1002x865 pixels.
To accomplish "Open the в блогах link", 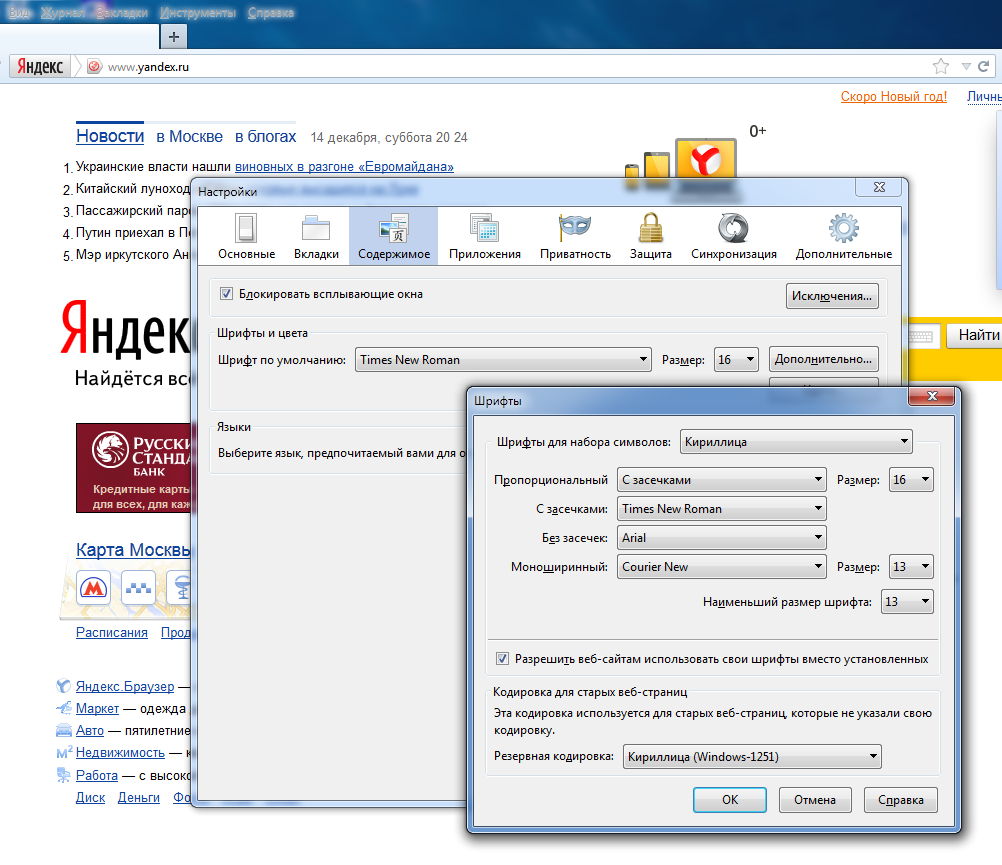I will click(x=265, y=136).
